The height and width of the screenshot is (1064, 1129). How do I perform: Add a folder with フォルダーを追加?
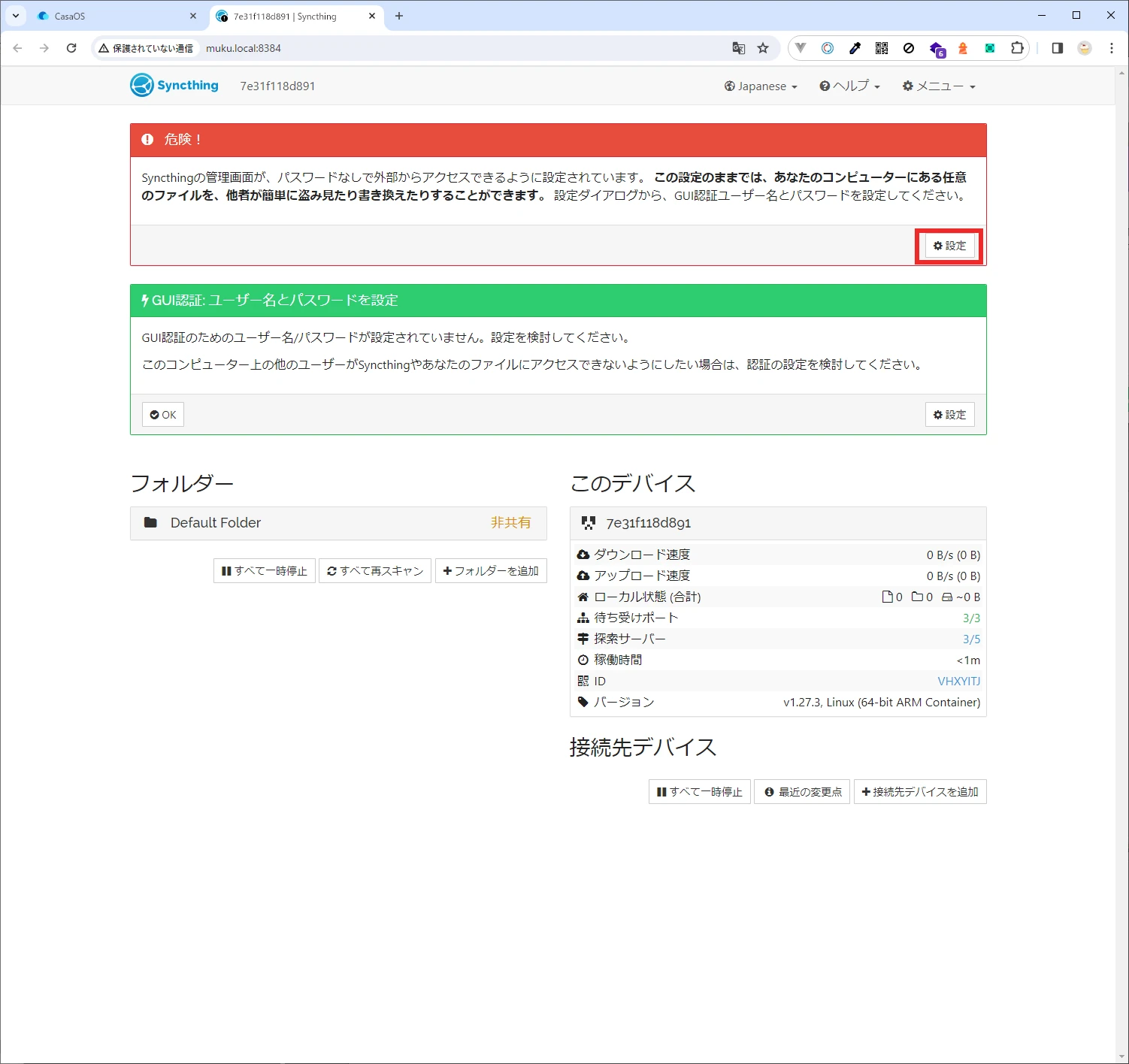[491, 571]
